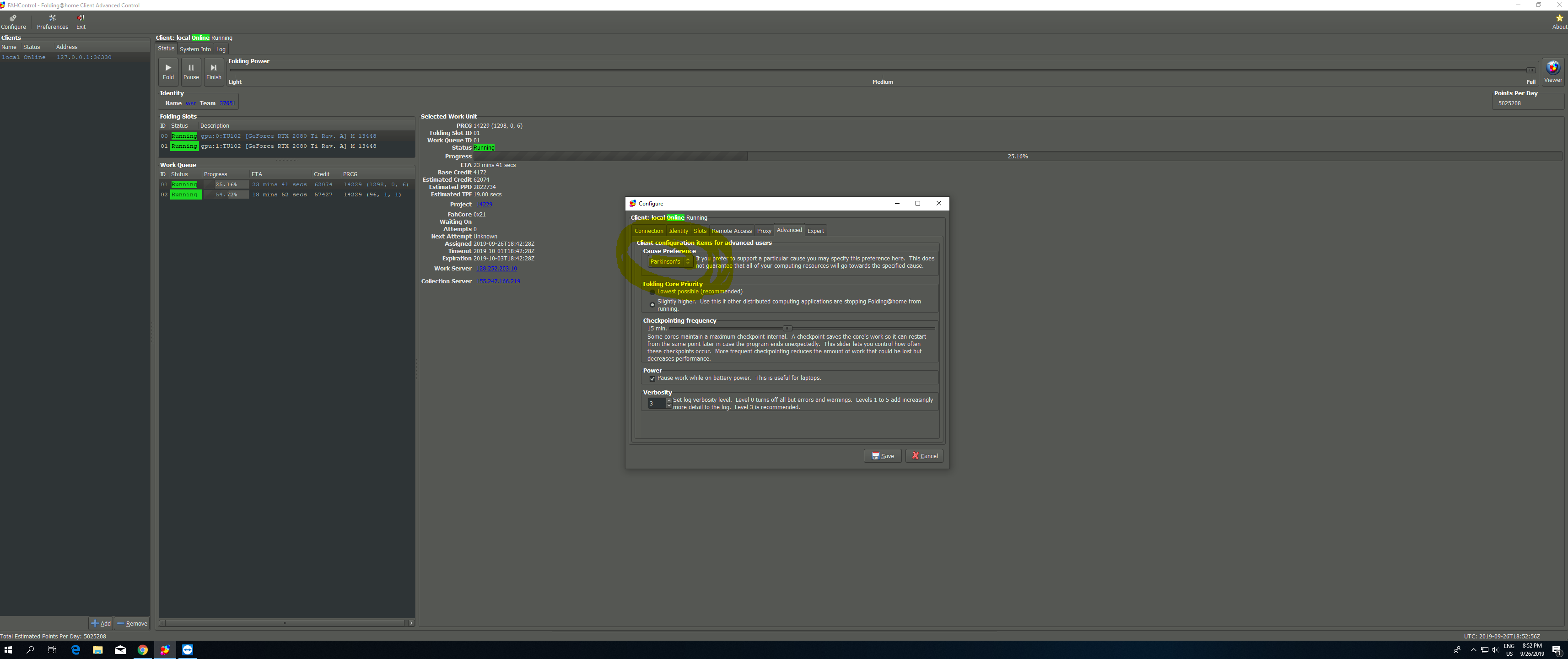This screenshot has height=659, width=1568.
Task: Switch to the Connection tab
Action: point(649,231)
